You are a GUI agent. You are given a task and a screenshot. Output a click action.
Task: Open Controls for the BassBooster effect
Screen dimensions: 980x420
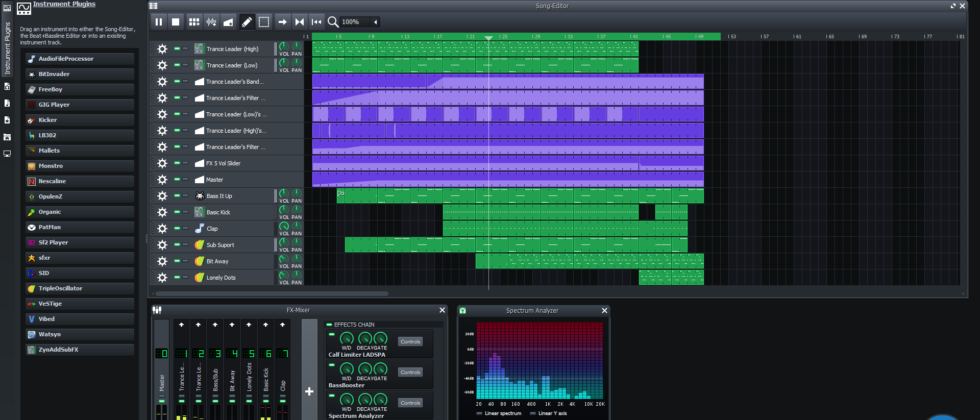tap(410, 371)
